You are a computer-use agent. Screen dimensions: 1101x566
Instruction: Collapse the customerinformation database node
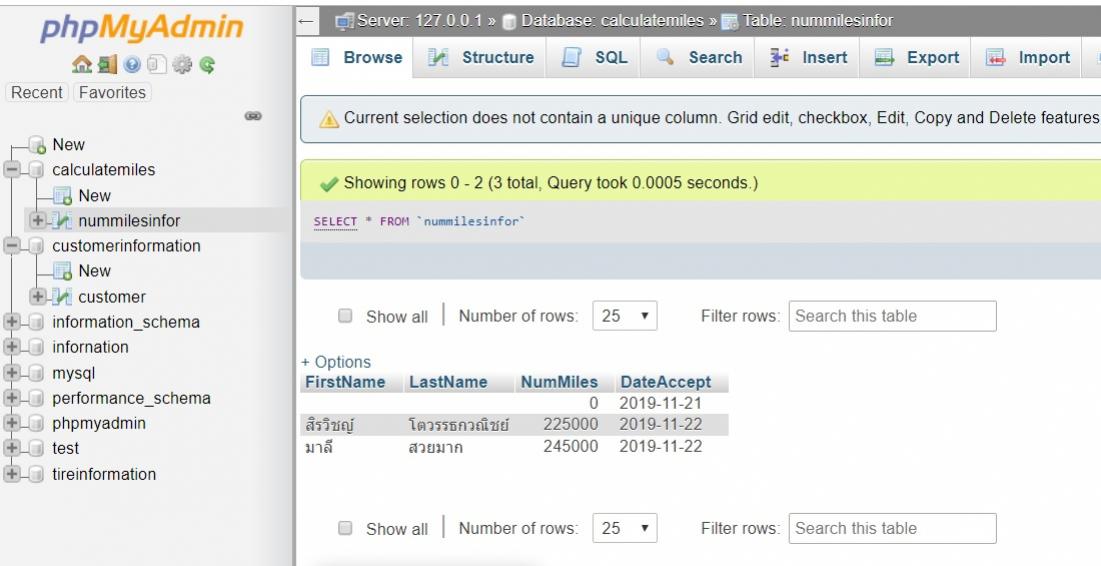tap(12, 246)
